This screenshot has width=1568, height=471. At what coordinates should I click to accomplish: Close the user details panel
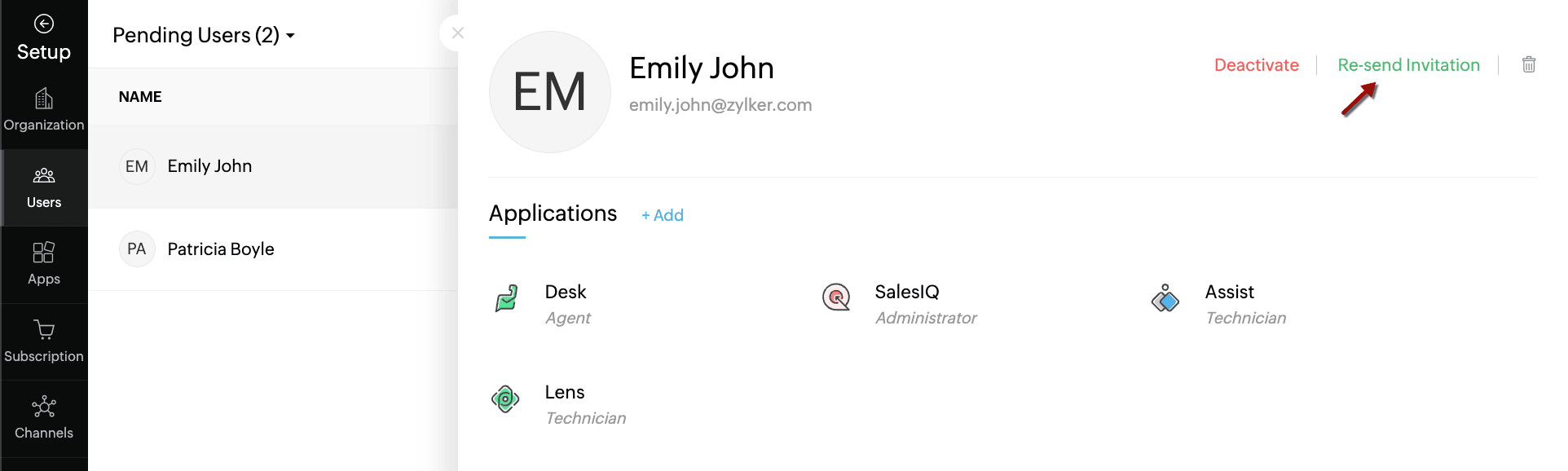(457, 33)
